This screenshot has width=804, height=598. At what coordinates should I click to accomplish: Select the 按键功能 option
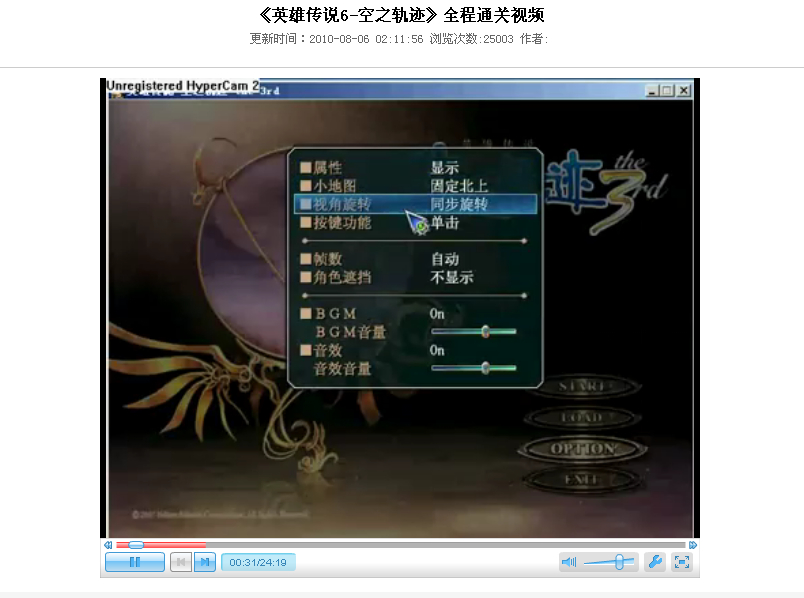[415, 223]
